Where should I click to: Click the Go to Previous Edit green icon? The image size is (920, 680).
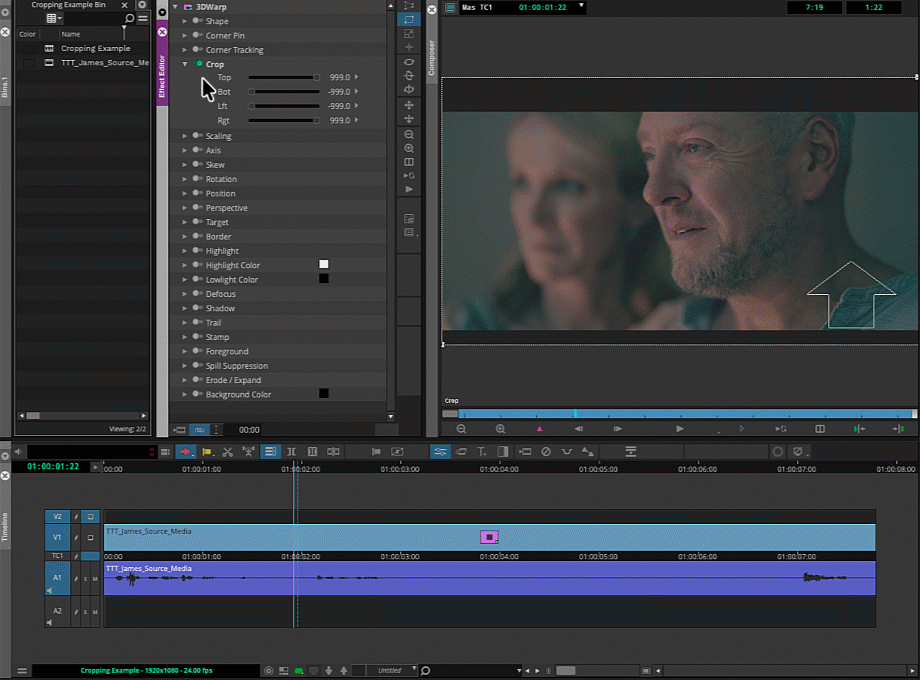pyautogui.click(x=859, y=429)
